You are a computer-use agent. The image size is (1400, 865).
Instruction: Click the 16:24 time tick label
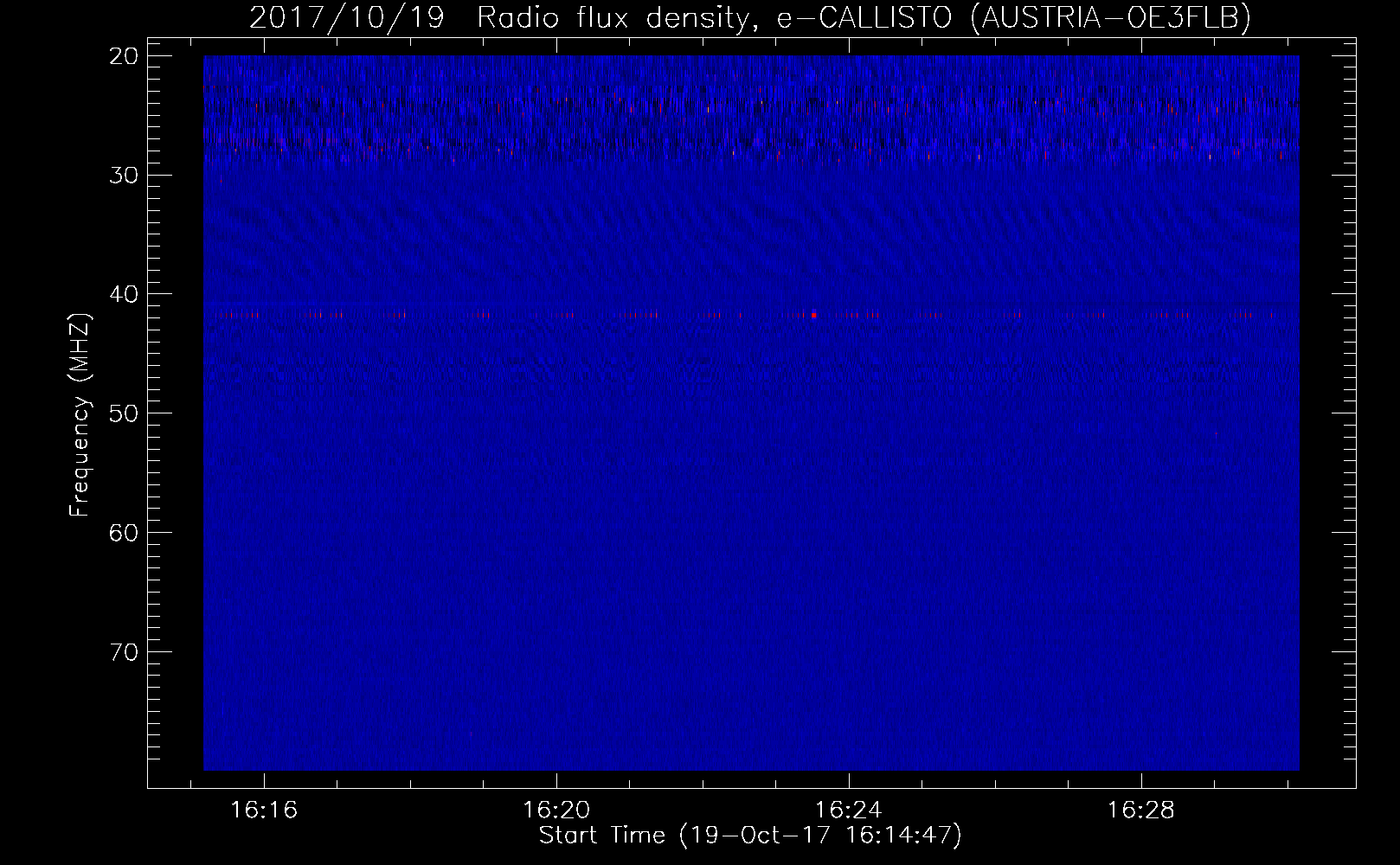tap(850, 811)
